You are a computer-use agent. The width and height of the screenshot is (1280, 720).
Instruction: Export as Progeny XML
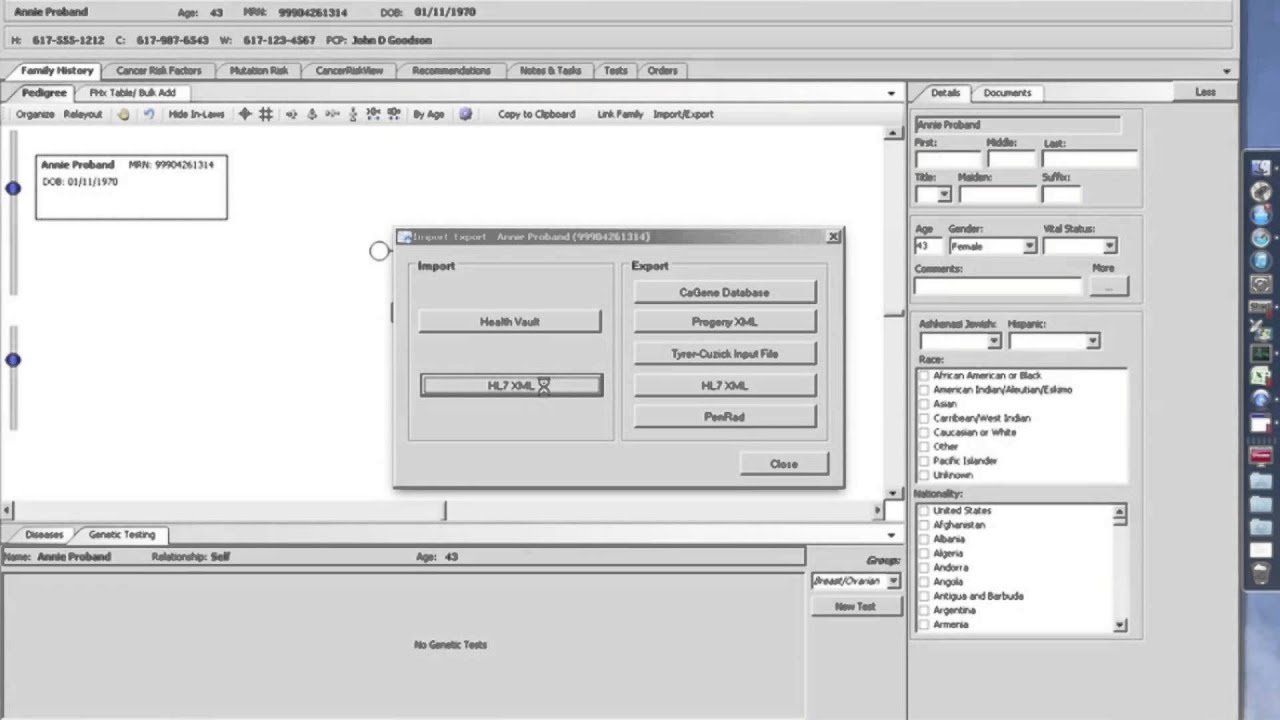coord(725,322)
